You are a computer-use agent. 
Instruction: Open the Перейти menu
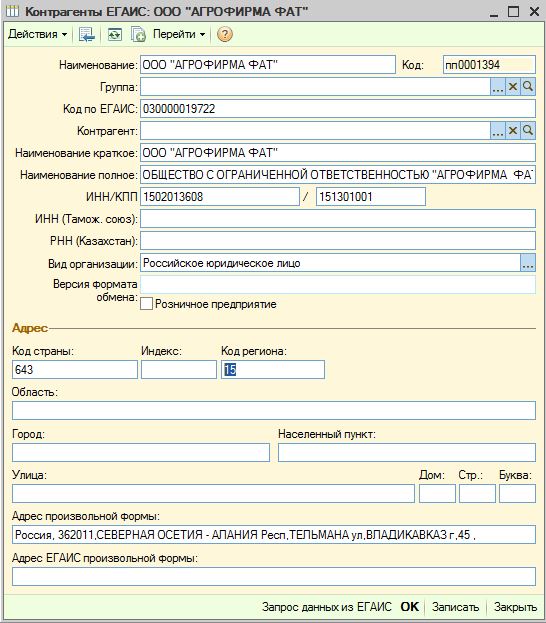[x=179, y=35]
